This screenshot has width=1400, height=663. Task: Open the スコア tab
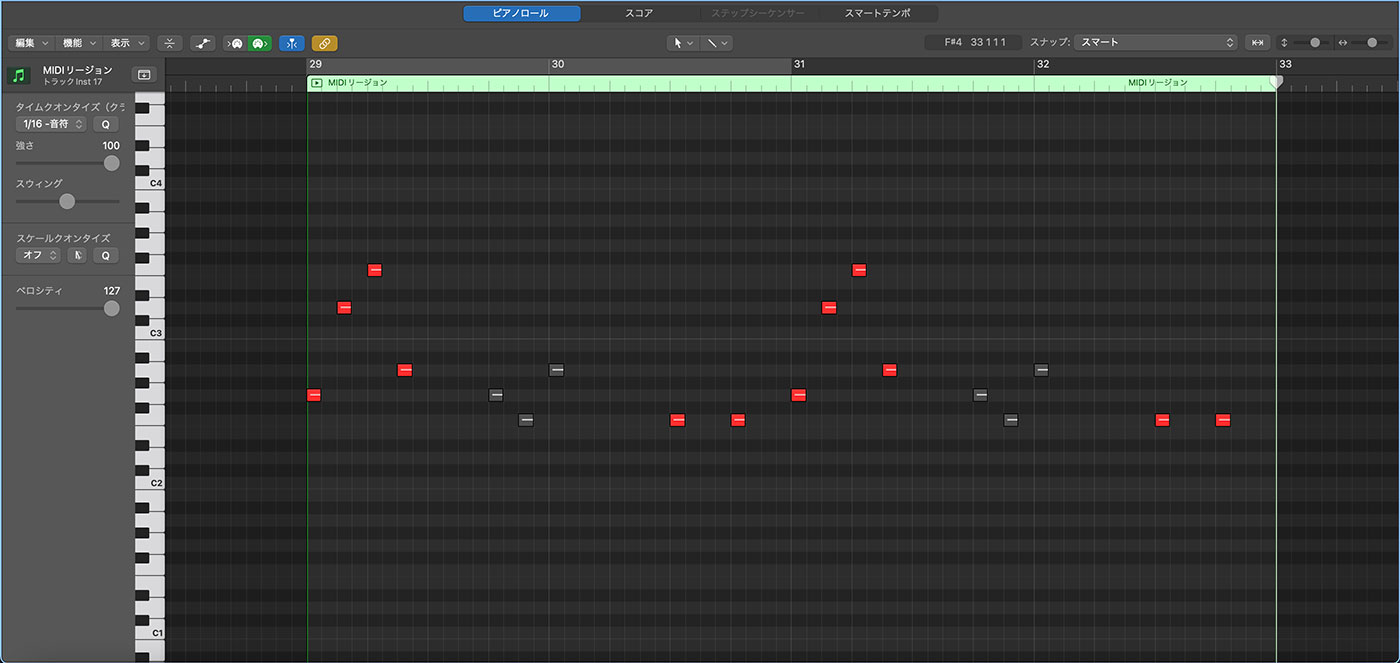(x=639, y=13)
